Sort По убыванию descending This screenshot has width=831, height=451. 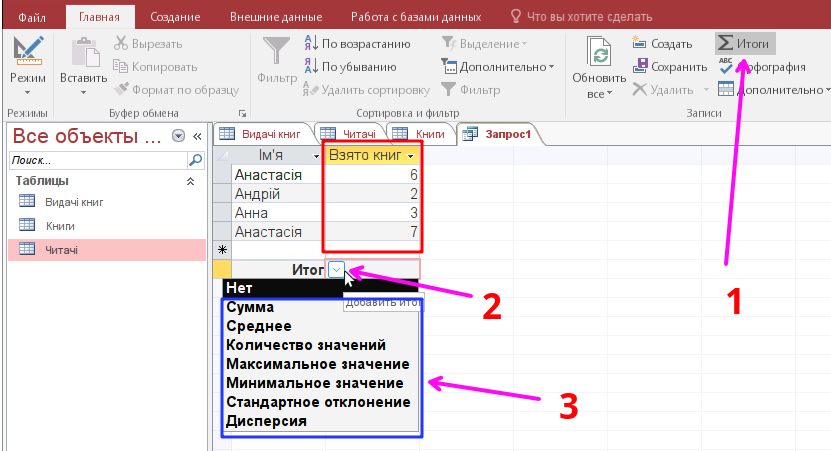(x=350, y=67)
